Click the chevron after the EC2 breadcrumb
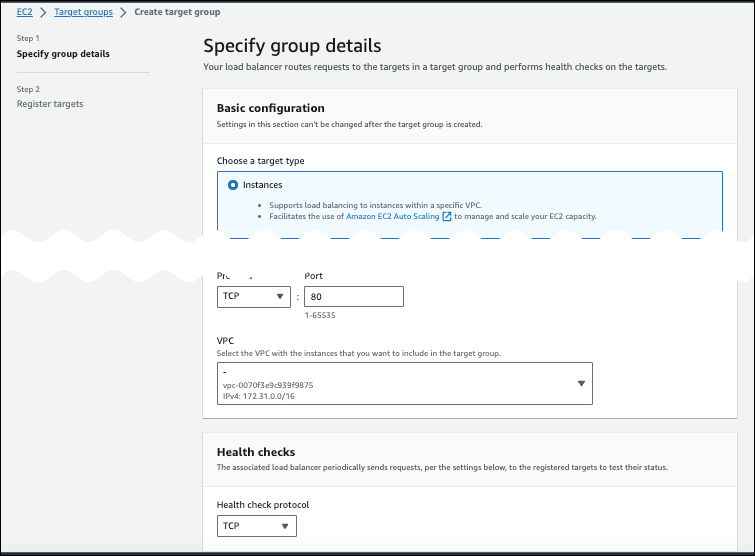This screenshot has width=755, height=556. pos(43,12)
